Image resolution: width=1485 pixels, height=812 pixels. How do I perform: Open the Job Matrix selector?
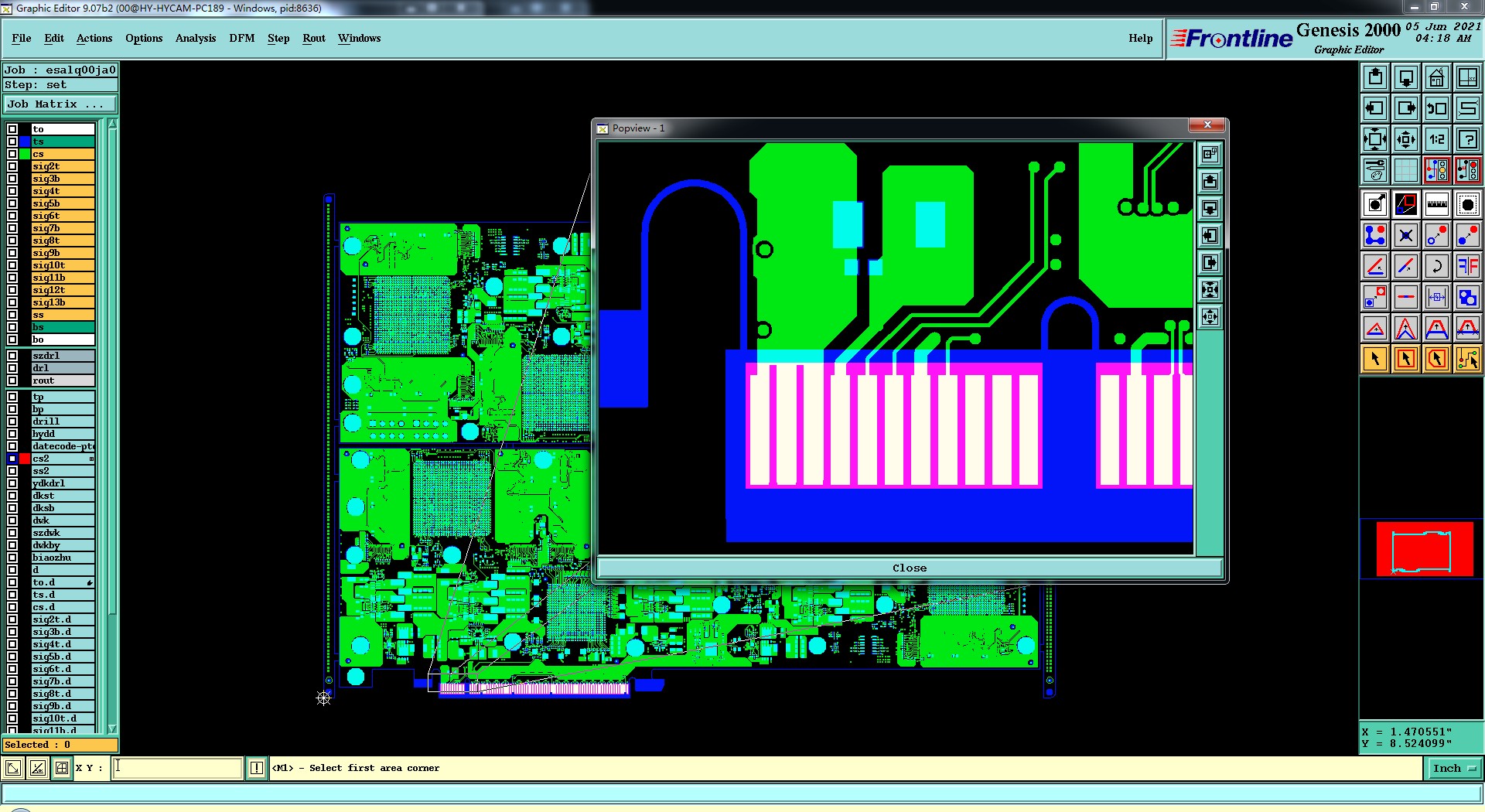[60, 104]
